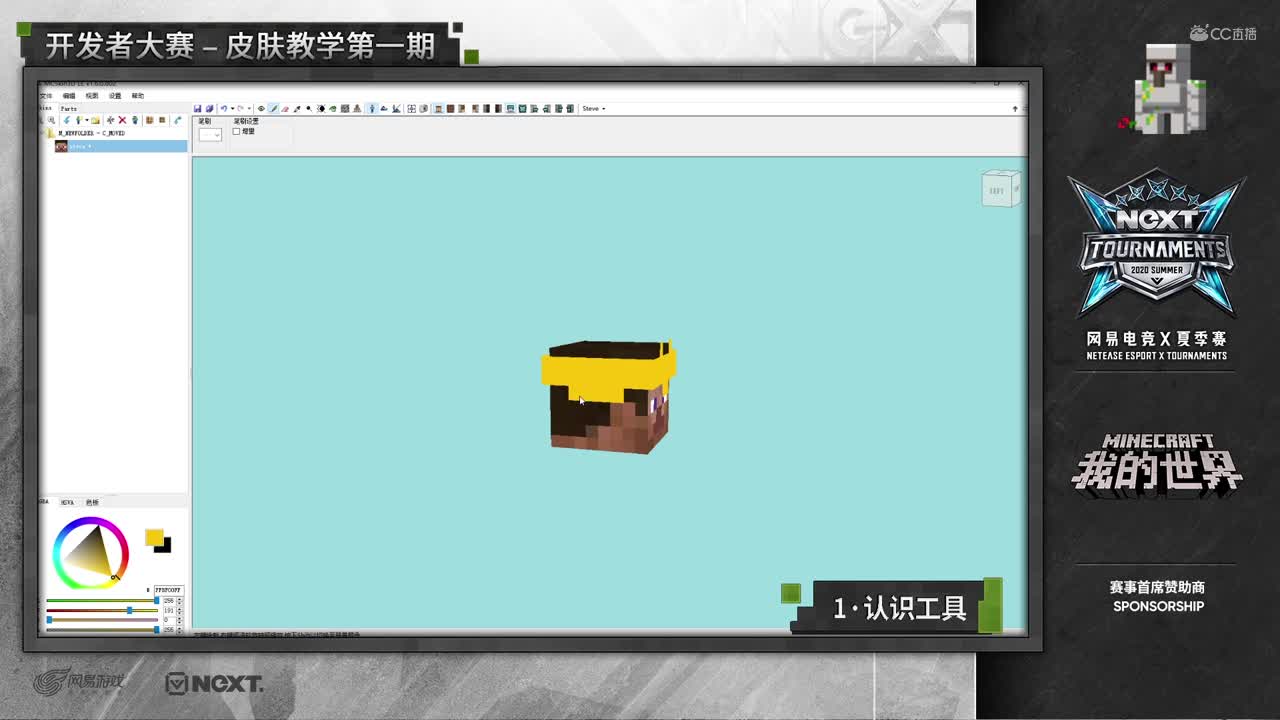1280x720 pixels.
Task: Click the Save icon in the main toolbar
Action: click(x=197, y=109)
